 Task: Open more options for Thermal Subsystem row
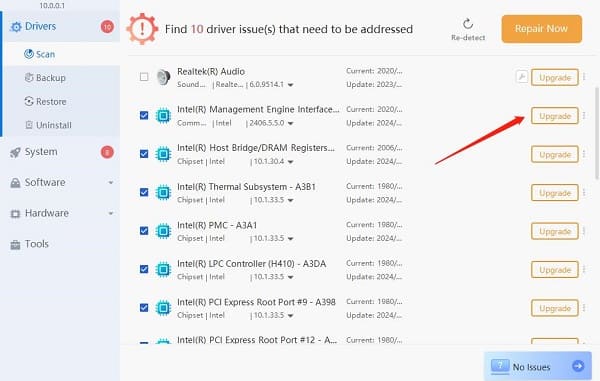pyautogui.click(x=584, y=192)
